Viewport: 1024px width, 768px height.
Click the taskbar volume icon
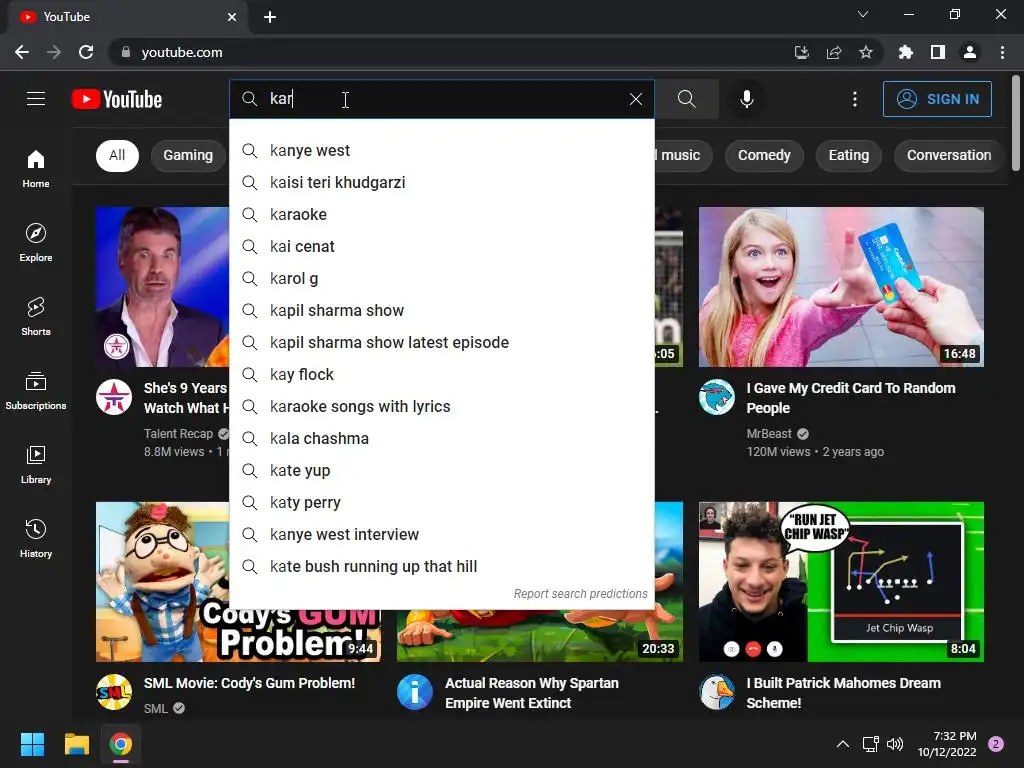tap(895, 744)
